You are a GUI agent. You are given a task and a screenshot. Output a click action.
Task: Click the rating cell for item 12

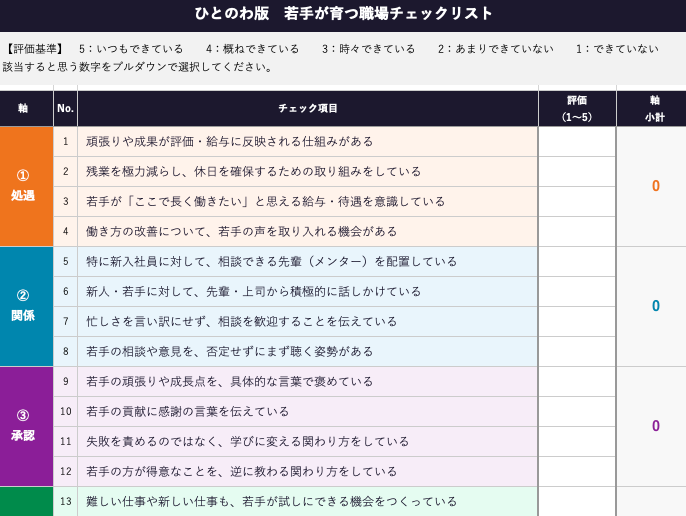[x=577, y=471]
